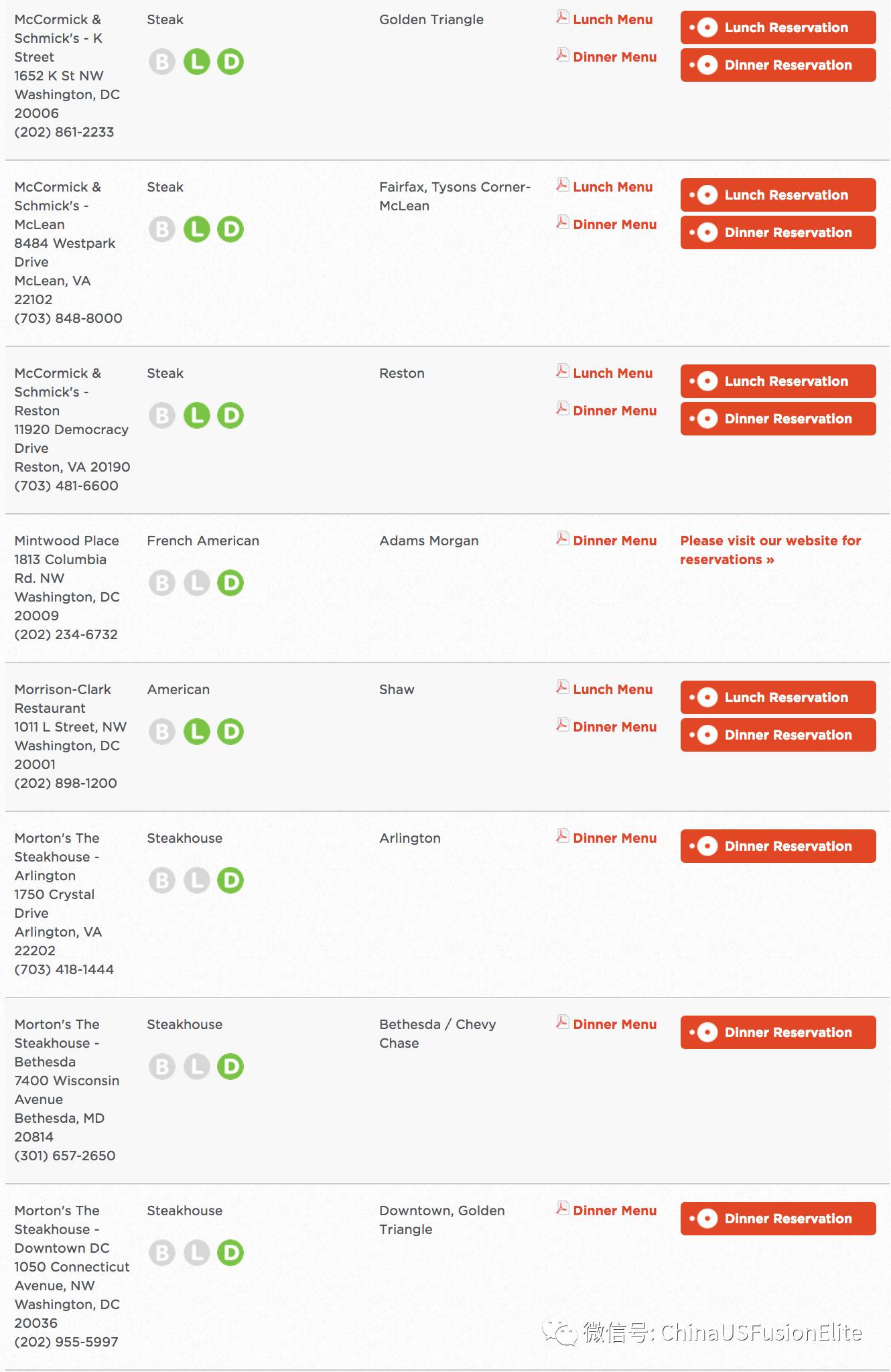Reserve dinner at Morton's Arlington

click(778, 846)
